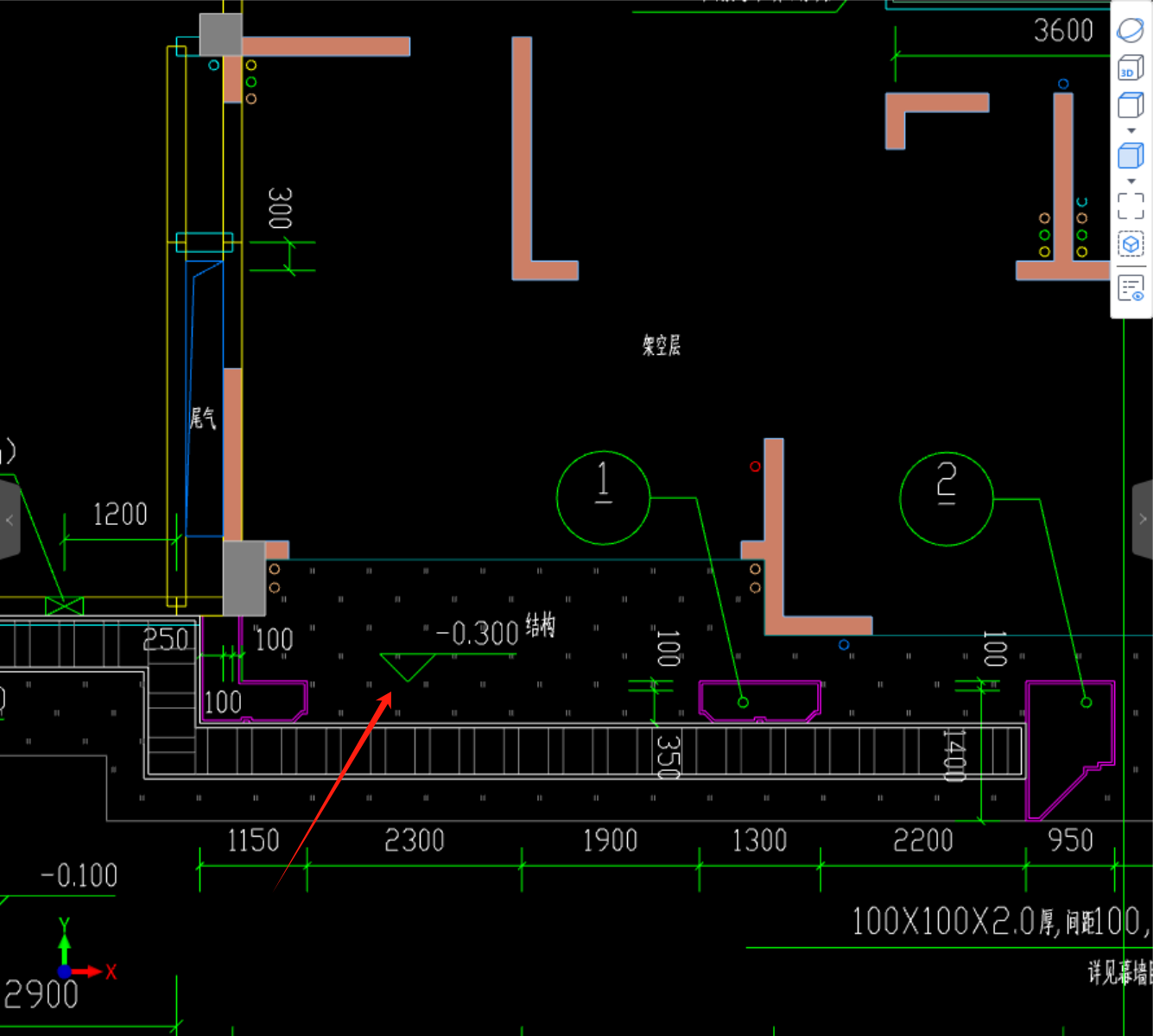Click the 结构 label next to elevation
1153x1036 pixels.
coord(541,626)
